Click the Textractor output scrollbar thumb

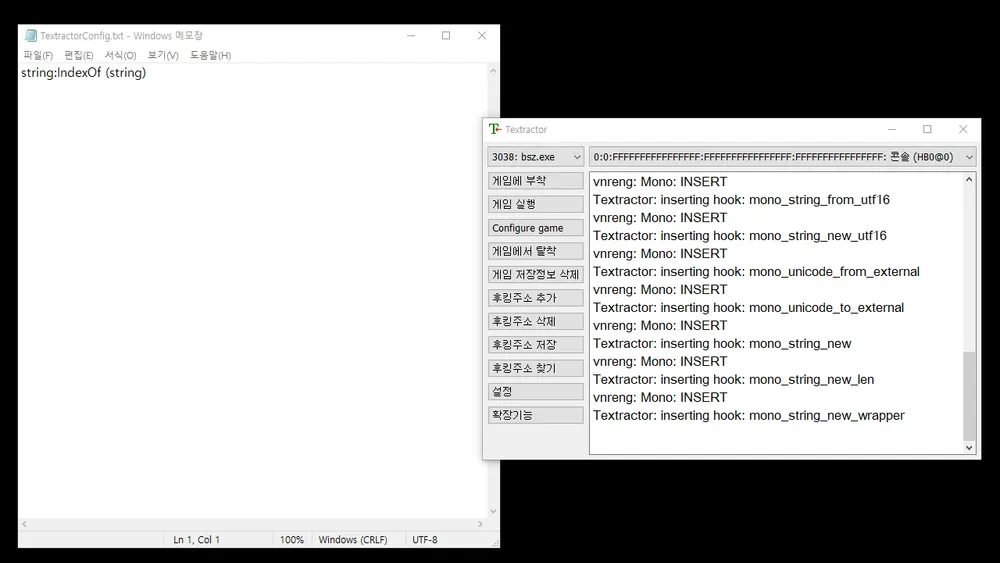[969, 395]
